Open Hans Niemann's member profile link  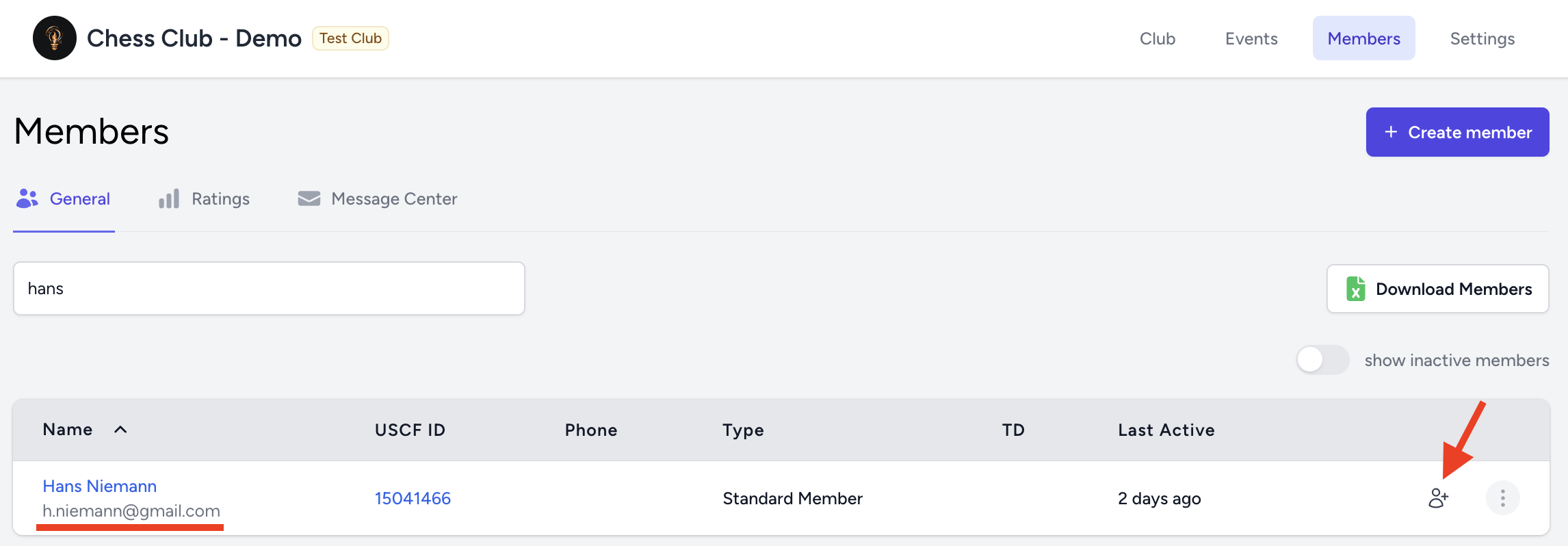click(100, 486)
